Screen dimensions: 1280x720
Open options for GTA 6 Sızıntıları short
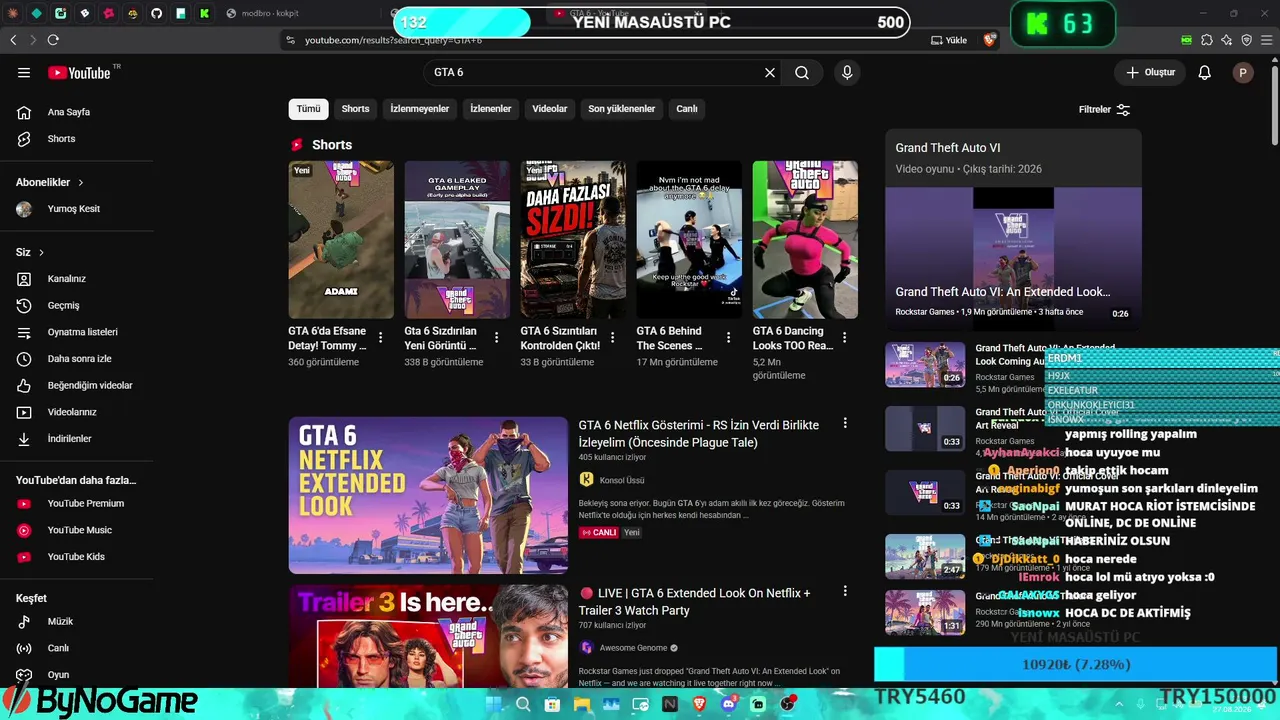coord(613,338)
